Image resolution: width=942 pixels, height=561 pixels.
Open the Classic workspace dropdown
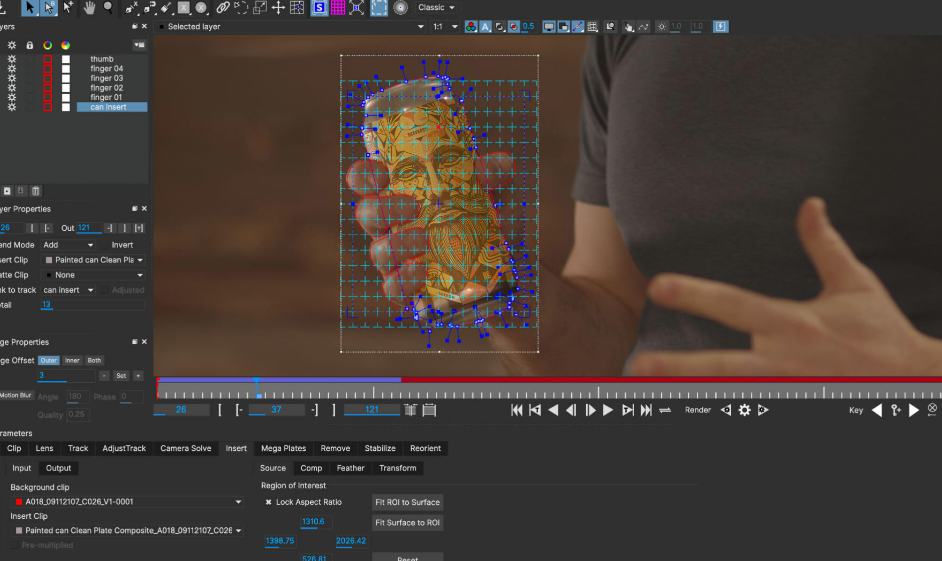[x=436, y=8]
